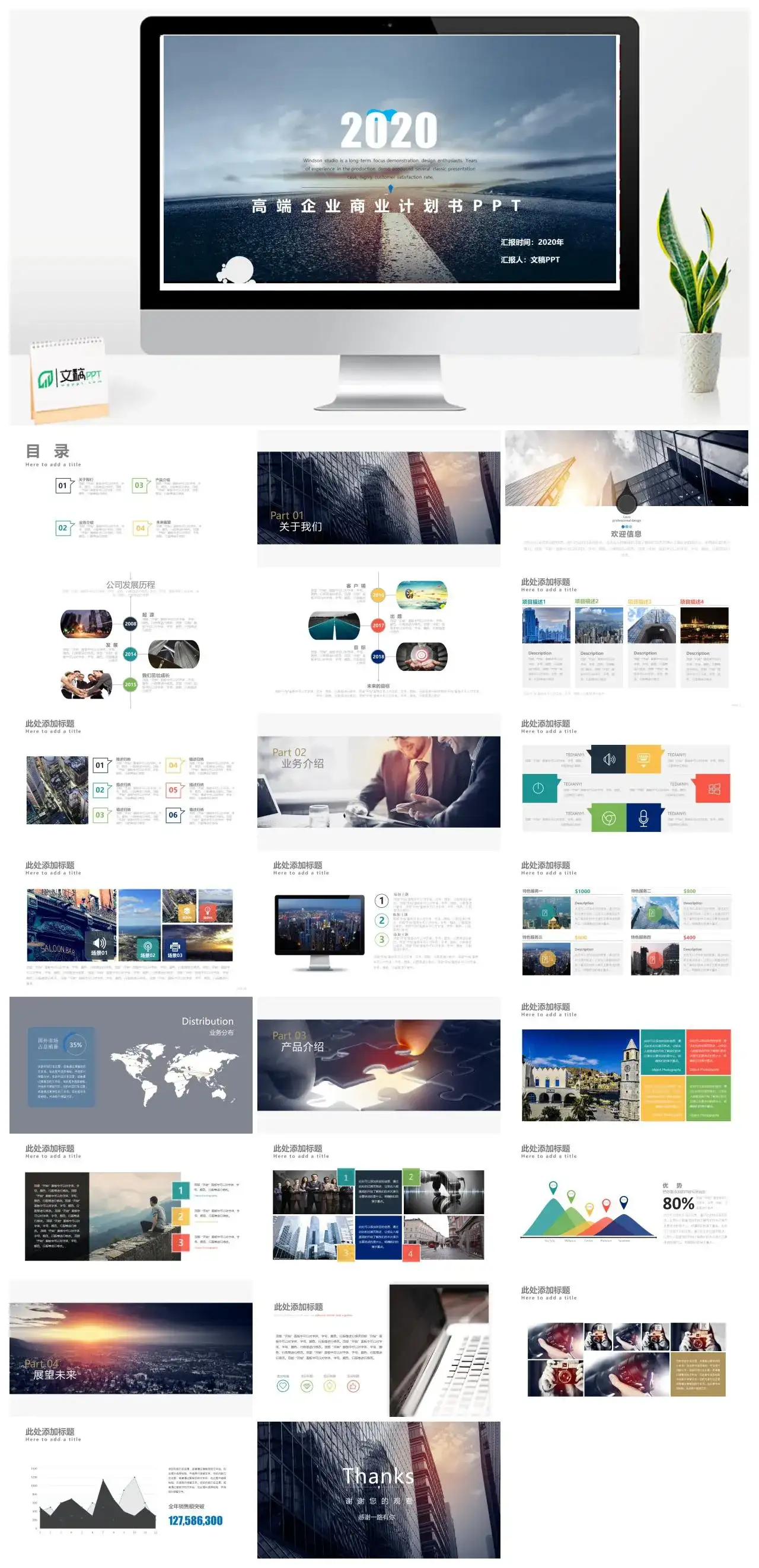Click the 文稿PPT logo on the calendar
The image size is (759, 1568).
tap(70, 378)
